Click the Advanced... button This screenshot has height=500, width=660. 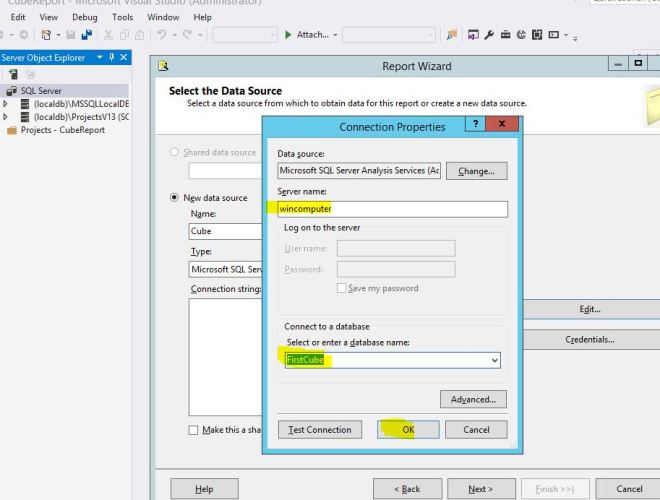coord(472,399)
